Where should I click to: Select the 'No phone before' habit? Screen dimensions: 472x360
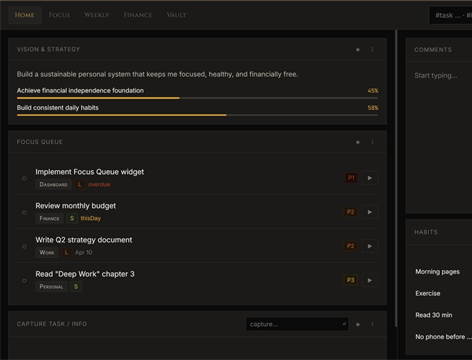443,337
